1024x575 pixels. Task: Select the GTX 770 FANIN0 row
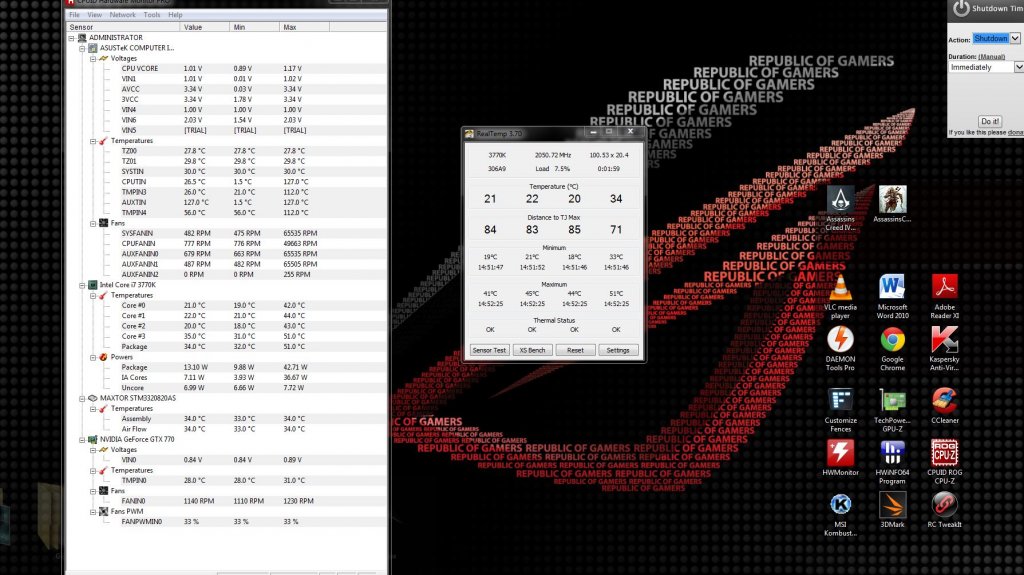coord(227,501)
